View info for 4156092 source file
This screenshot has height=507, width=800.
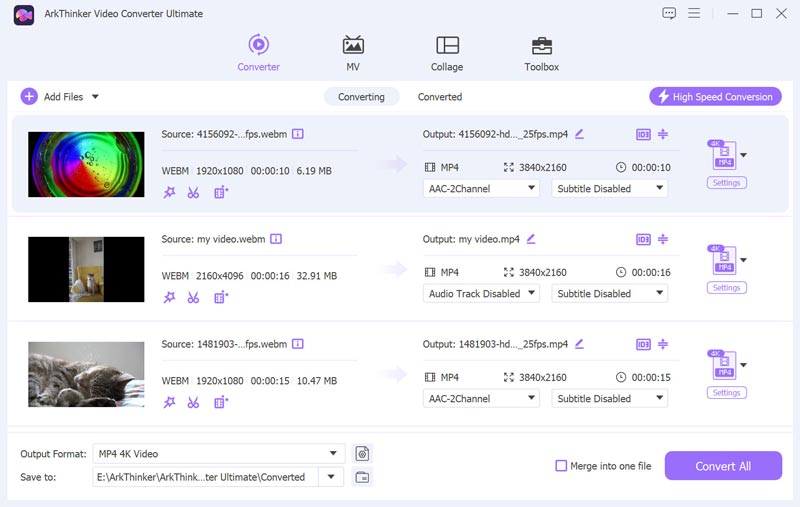tap(297, 134)
